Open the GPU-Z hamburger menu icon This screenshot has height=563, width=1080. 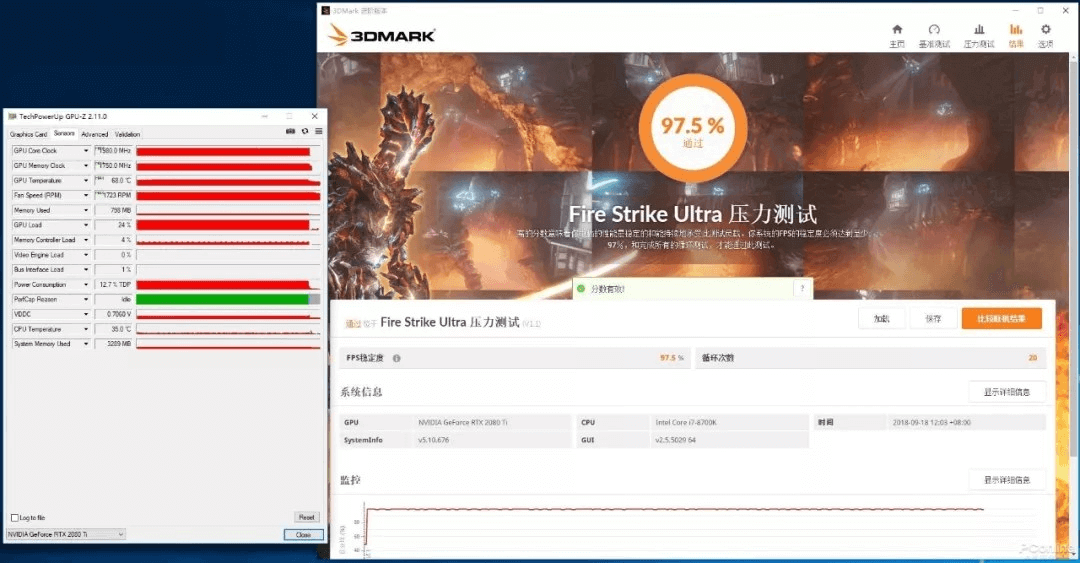(319, 131)
